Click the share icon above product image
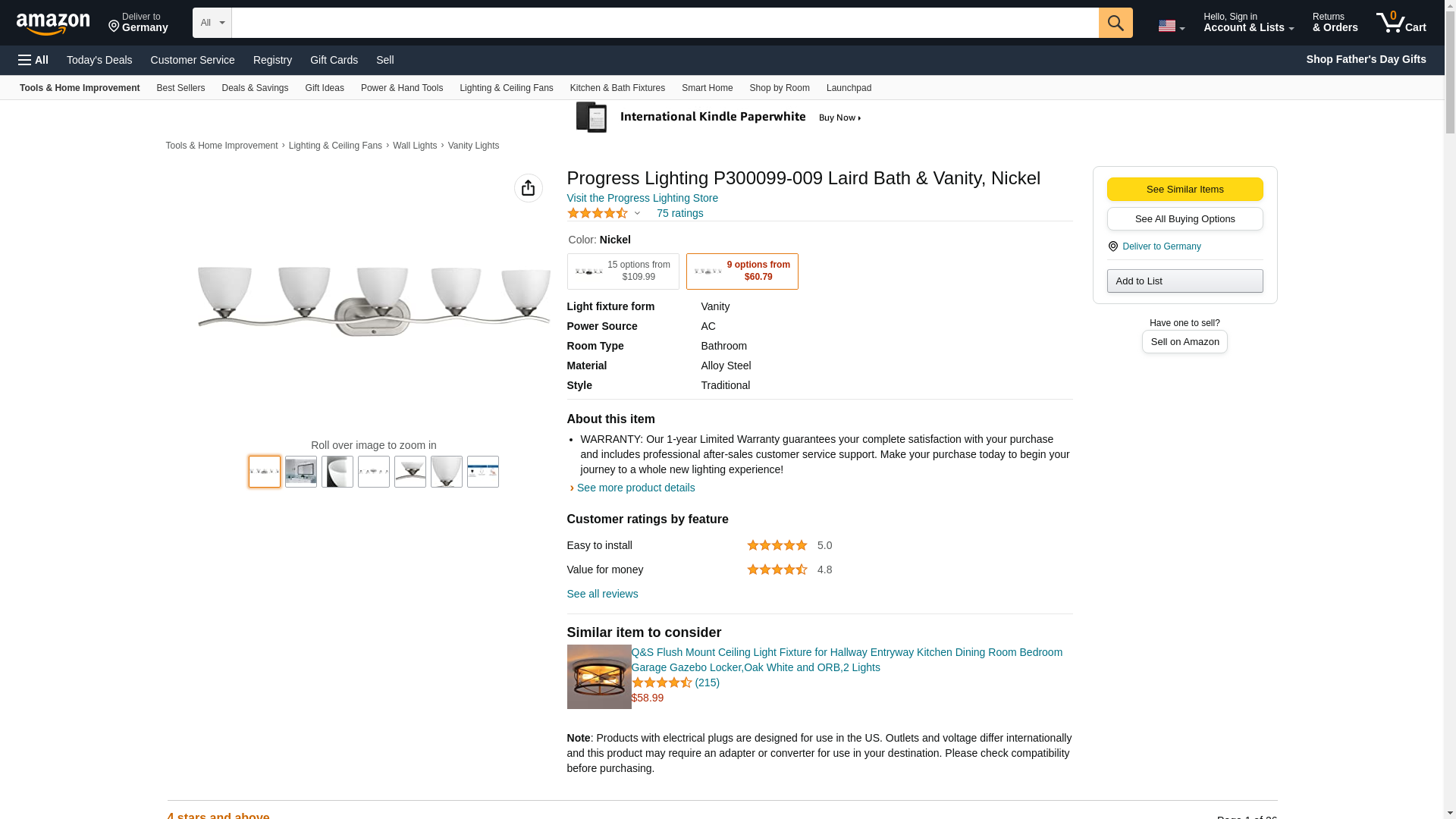 tap(528, 188)
